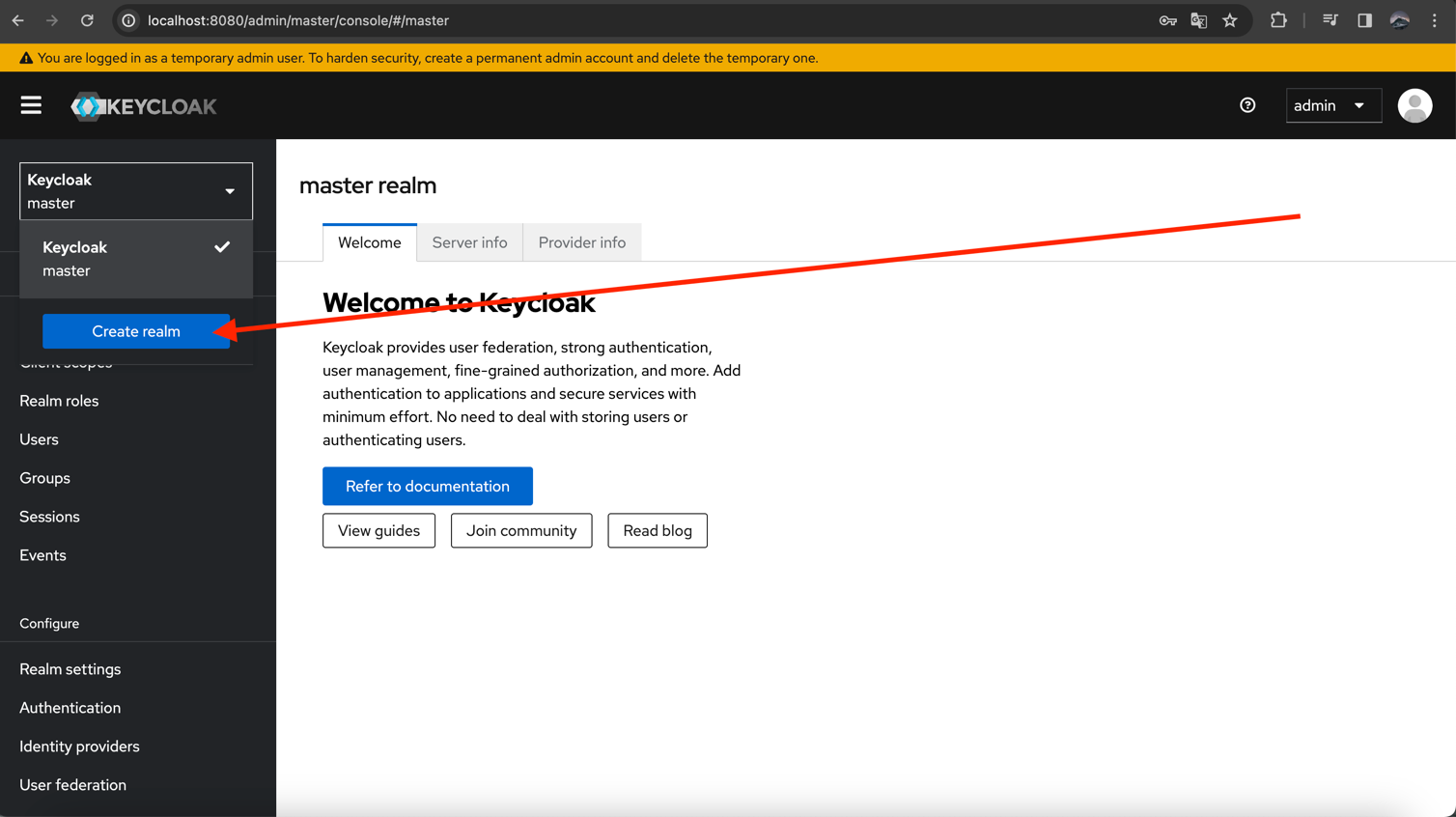1456x817 pixels.
Task: Click the Keycloak logo
Action: 144,106
